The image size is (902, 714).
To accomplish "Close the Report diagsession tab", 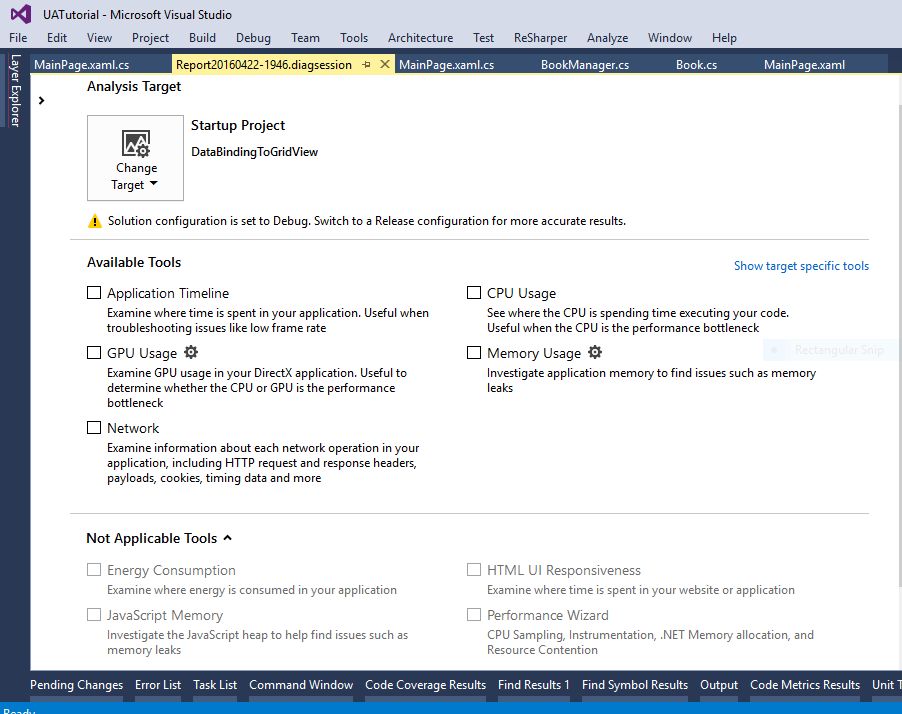I will (385, 65).
